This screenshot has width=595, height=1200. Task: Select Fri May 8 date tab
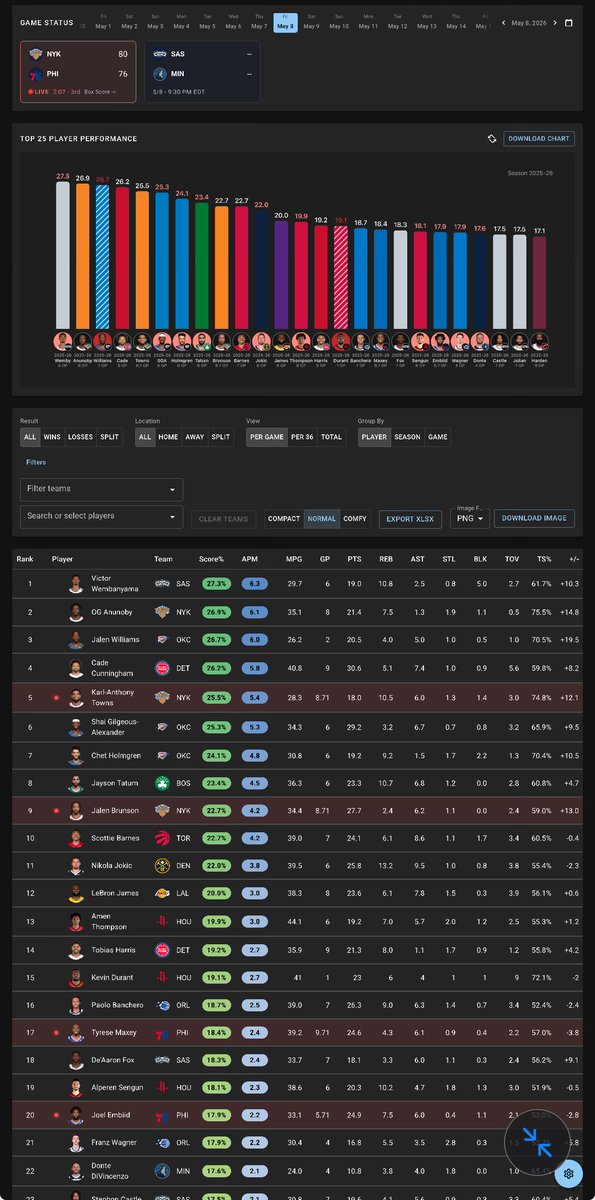286,23
